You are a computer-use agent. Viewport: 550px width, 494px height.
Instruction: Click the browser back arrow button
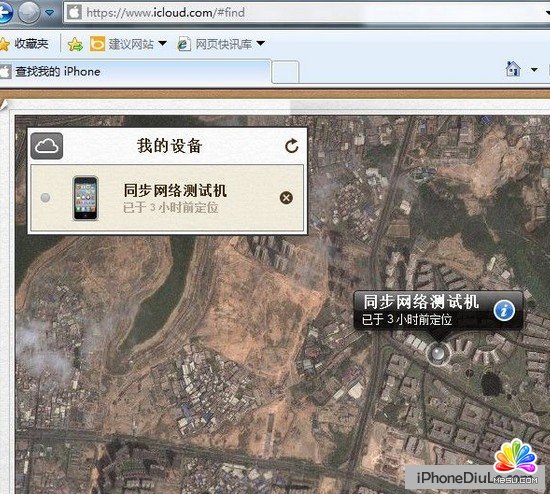(x=5, y=13)
